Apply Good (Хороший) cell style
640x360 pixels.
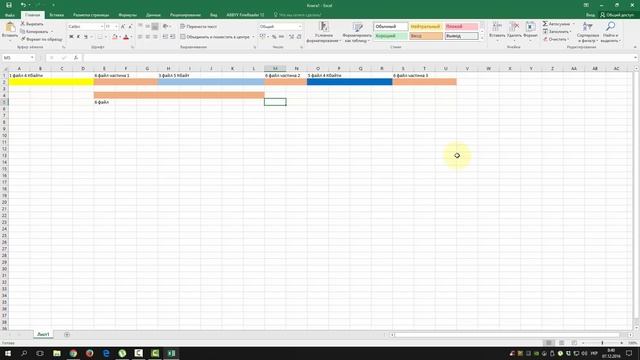(391, 36)
